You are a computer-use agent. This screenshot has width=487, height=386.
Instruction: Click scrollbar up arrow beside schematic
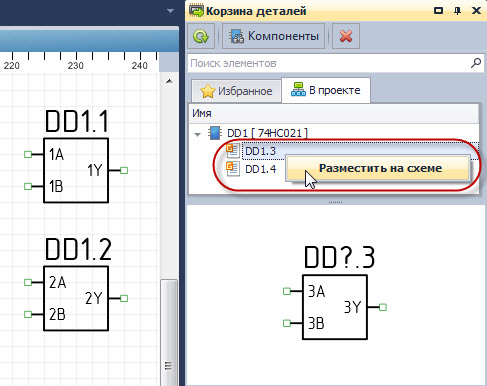pyautogui.click(x=169, y=81)
